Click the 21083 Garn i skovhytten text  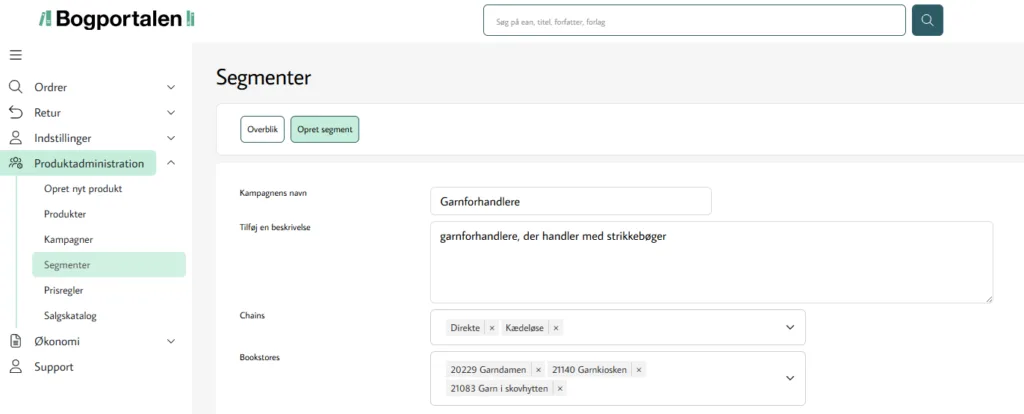[499, 389]
